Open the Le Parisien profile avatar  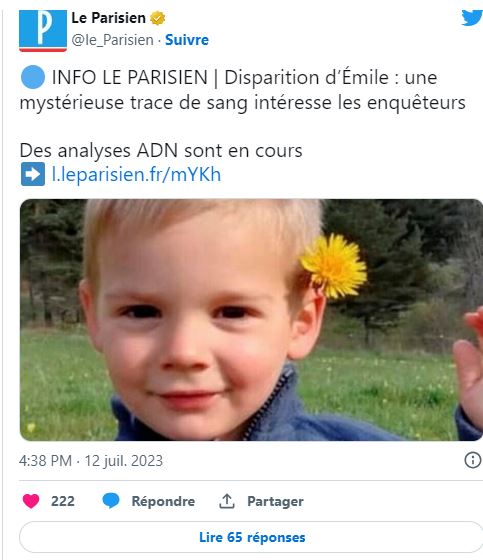(43, 31)
